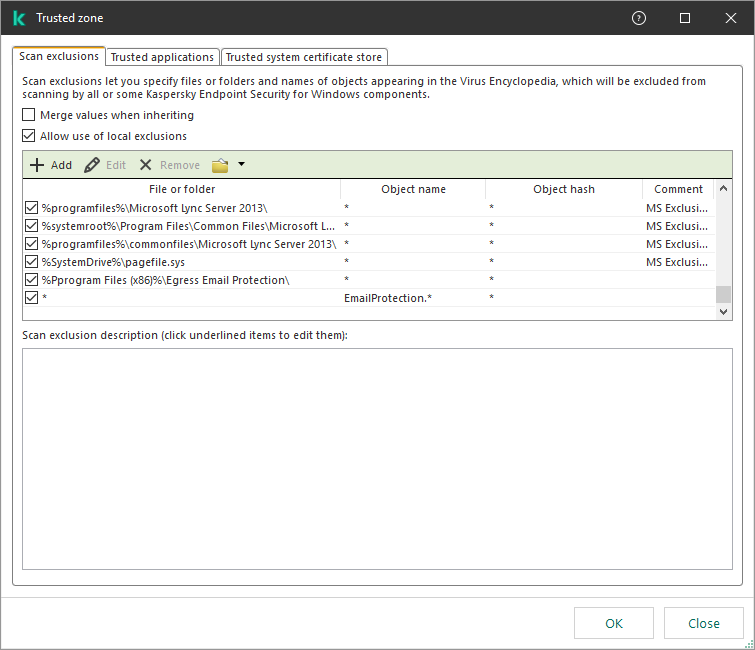Switch to the Scan exclusions tab
The width and height of the screenshot is (755, 650).
point(59,56)
